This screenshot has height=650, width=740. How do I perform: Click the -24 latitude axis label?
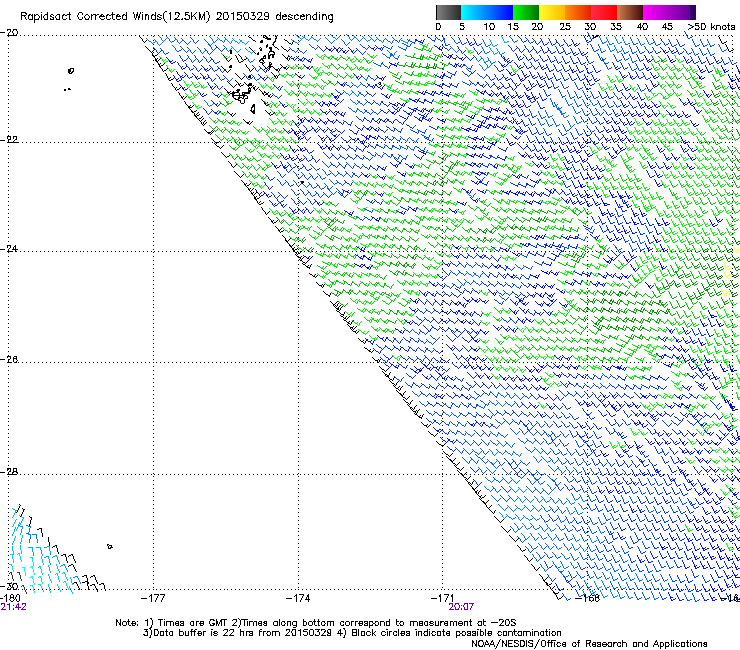pos(9,249)
